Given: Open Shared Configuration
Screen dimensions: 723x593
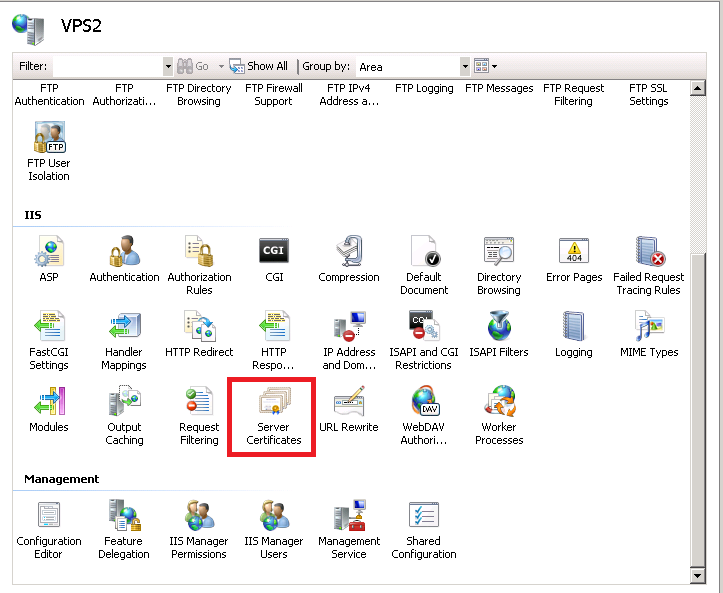Looking at the screenshot, I should click(424, 529).
